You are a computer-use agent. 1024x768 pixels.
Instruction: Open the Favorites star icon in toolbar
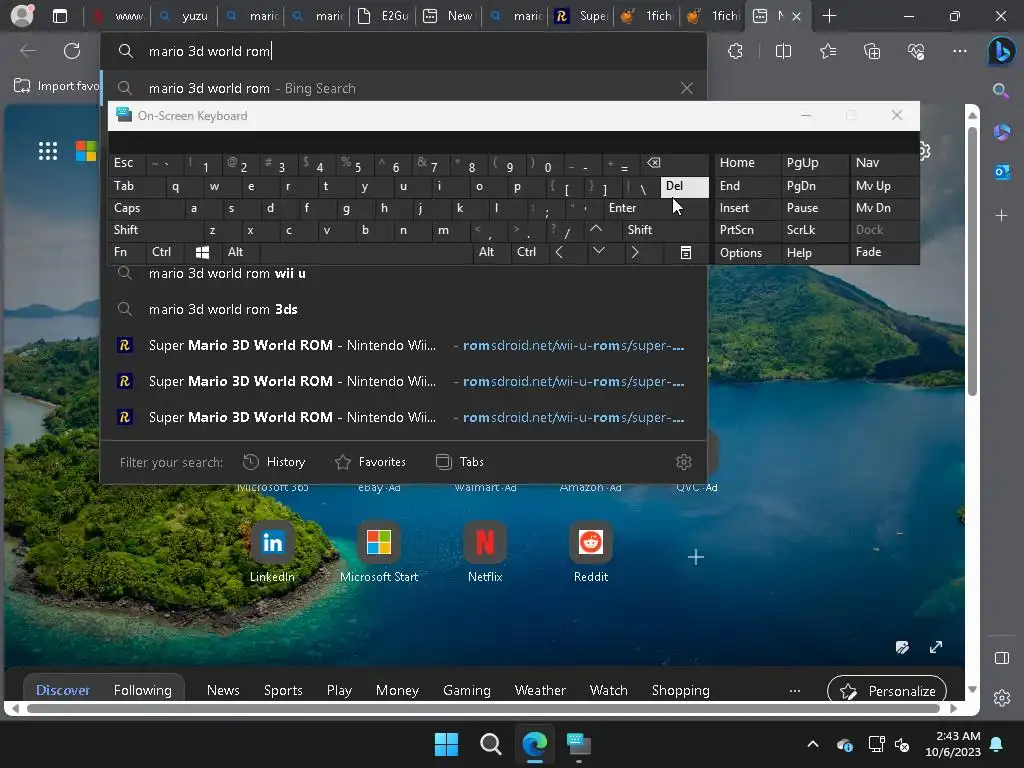click(x=827, y=51)
